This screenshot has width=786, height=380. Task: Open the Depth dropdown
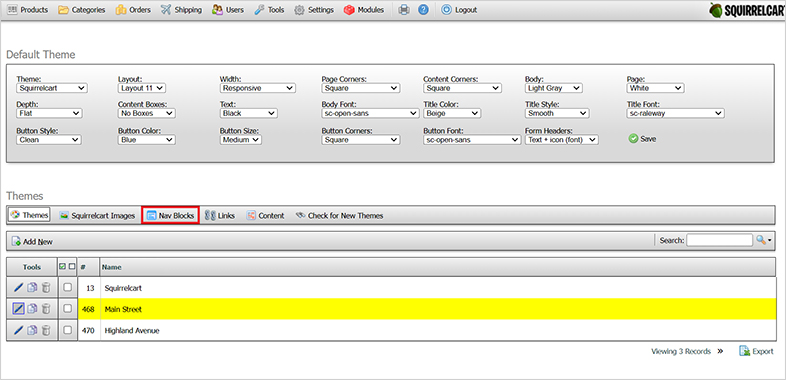point(49,113)
